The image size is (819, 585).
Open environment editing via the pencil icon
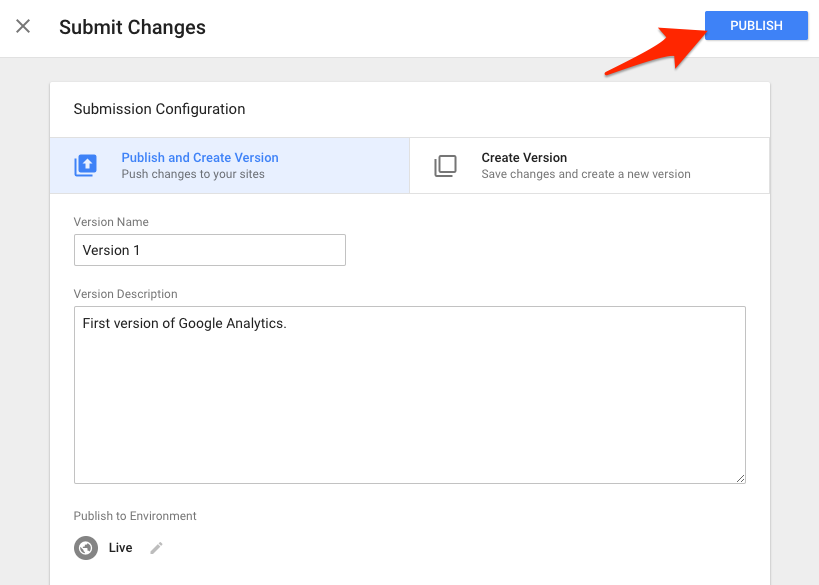(156, 547)
